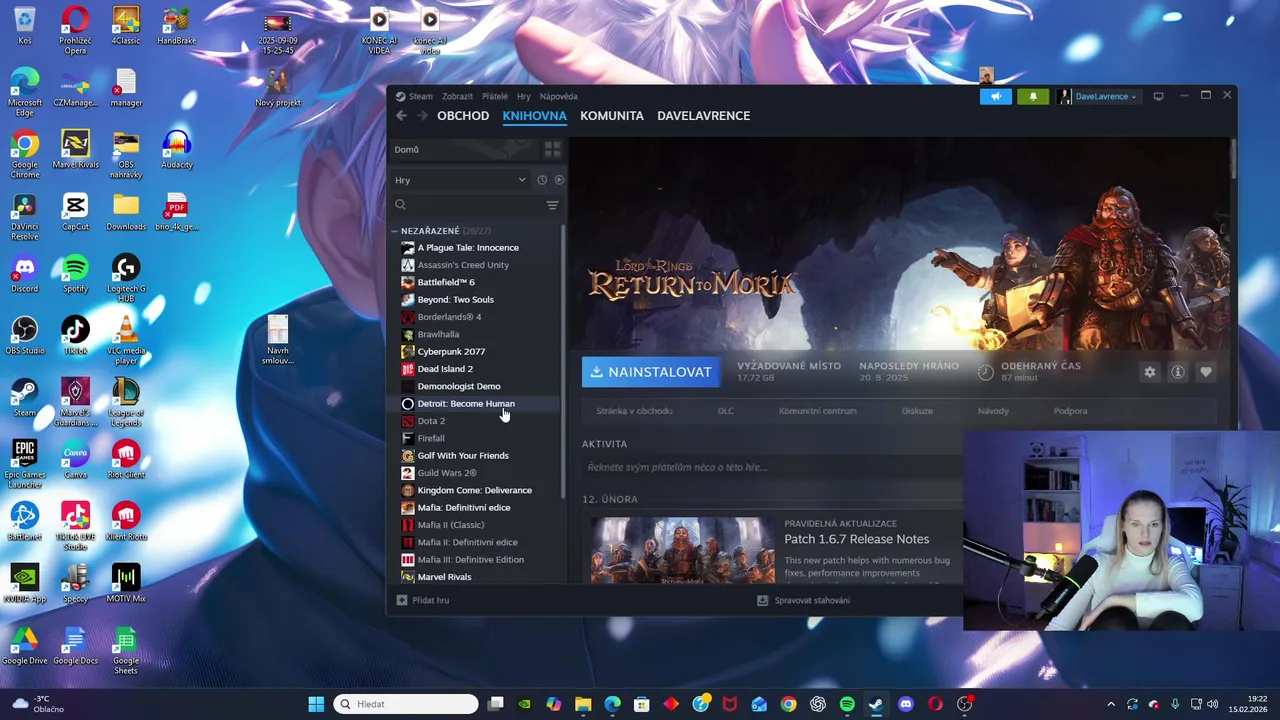1280x720 pixels.
Task: Open Patch 1.6.7 news thumbnail
Action: pyautogui.click(x=683, y=550)
